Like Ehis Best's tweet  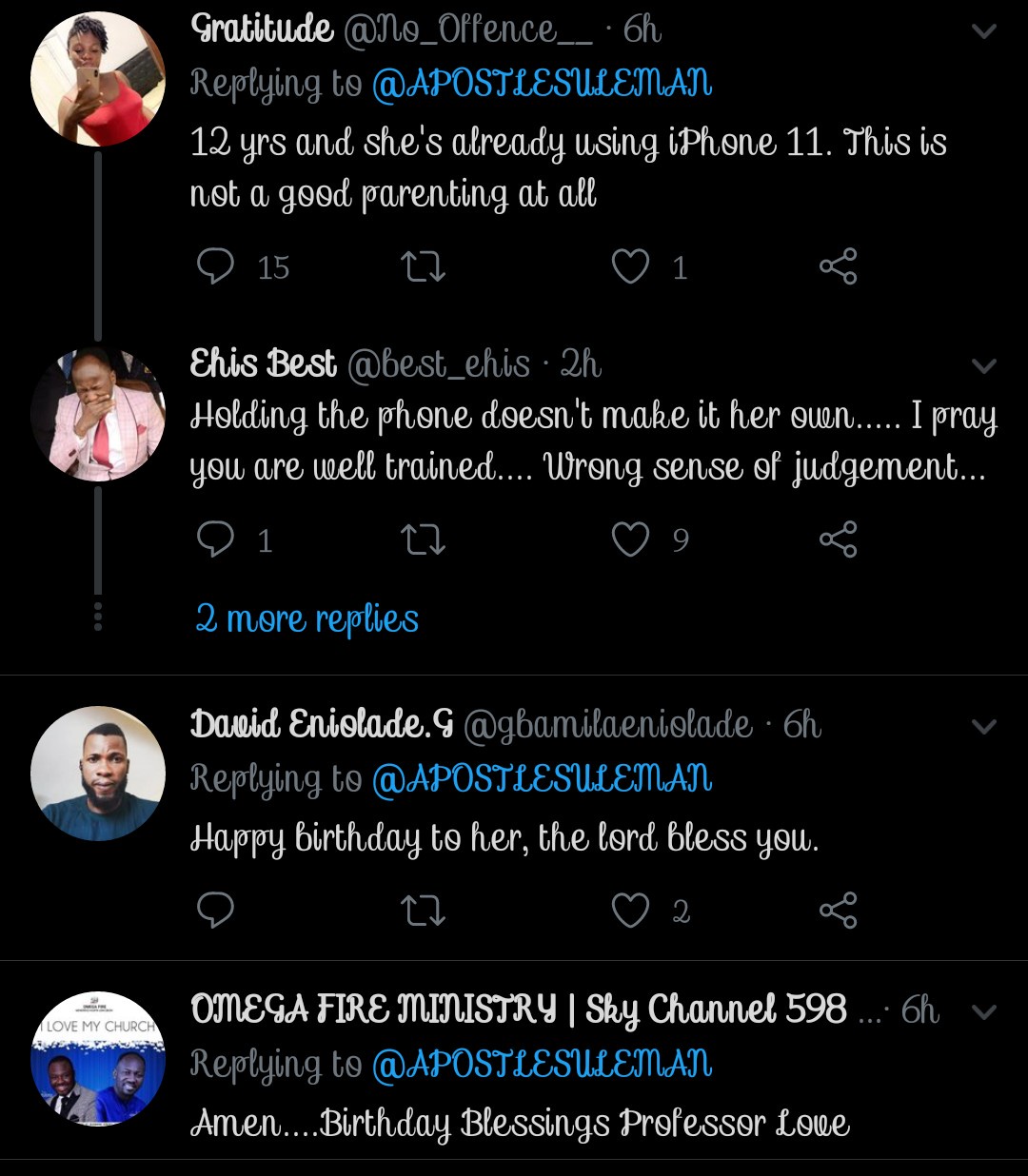[630, 539]
